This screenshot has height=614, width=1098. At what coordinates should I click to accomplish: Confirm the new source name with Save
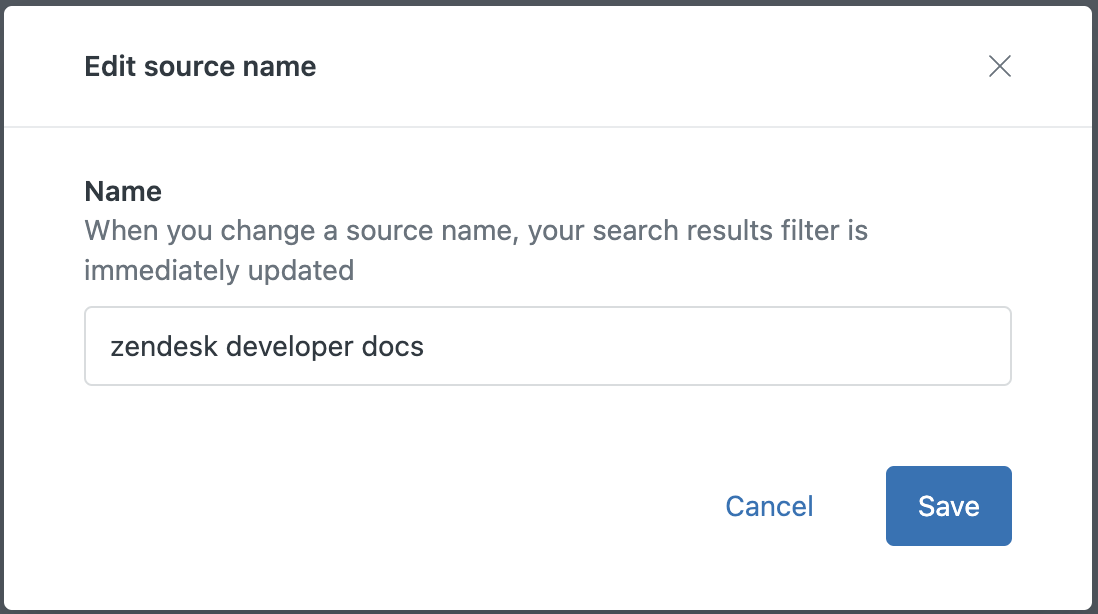tap(948, 506)
